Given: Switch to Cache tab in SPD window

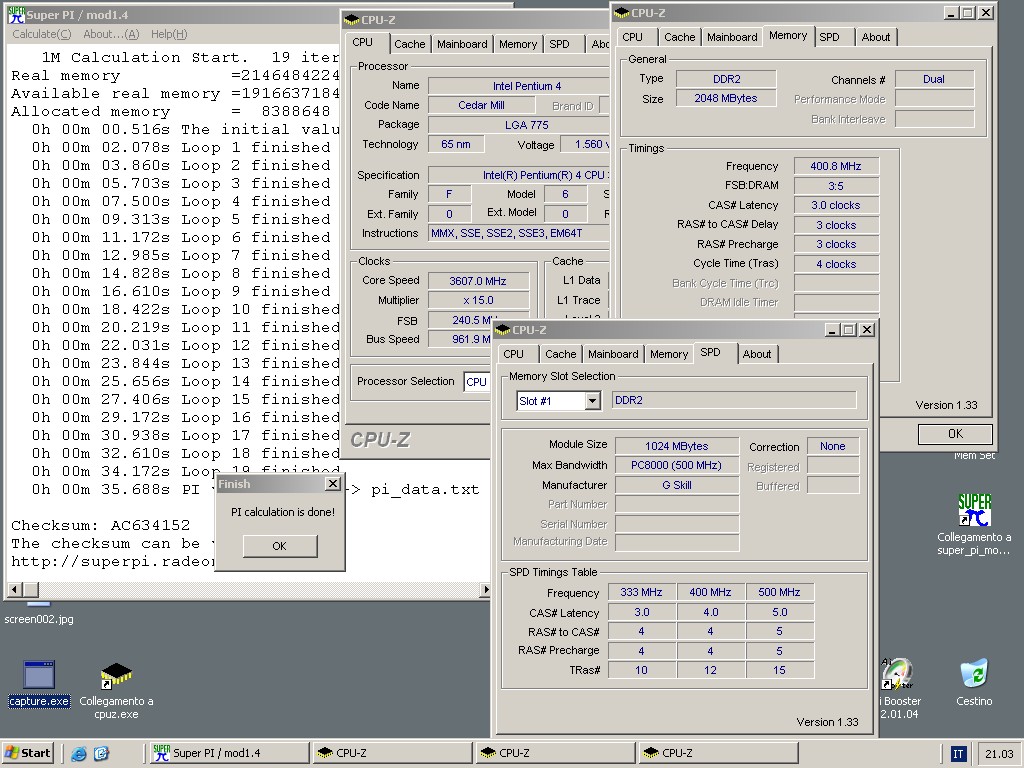Looking at the screenshot, I should tap(560, 354).
